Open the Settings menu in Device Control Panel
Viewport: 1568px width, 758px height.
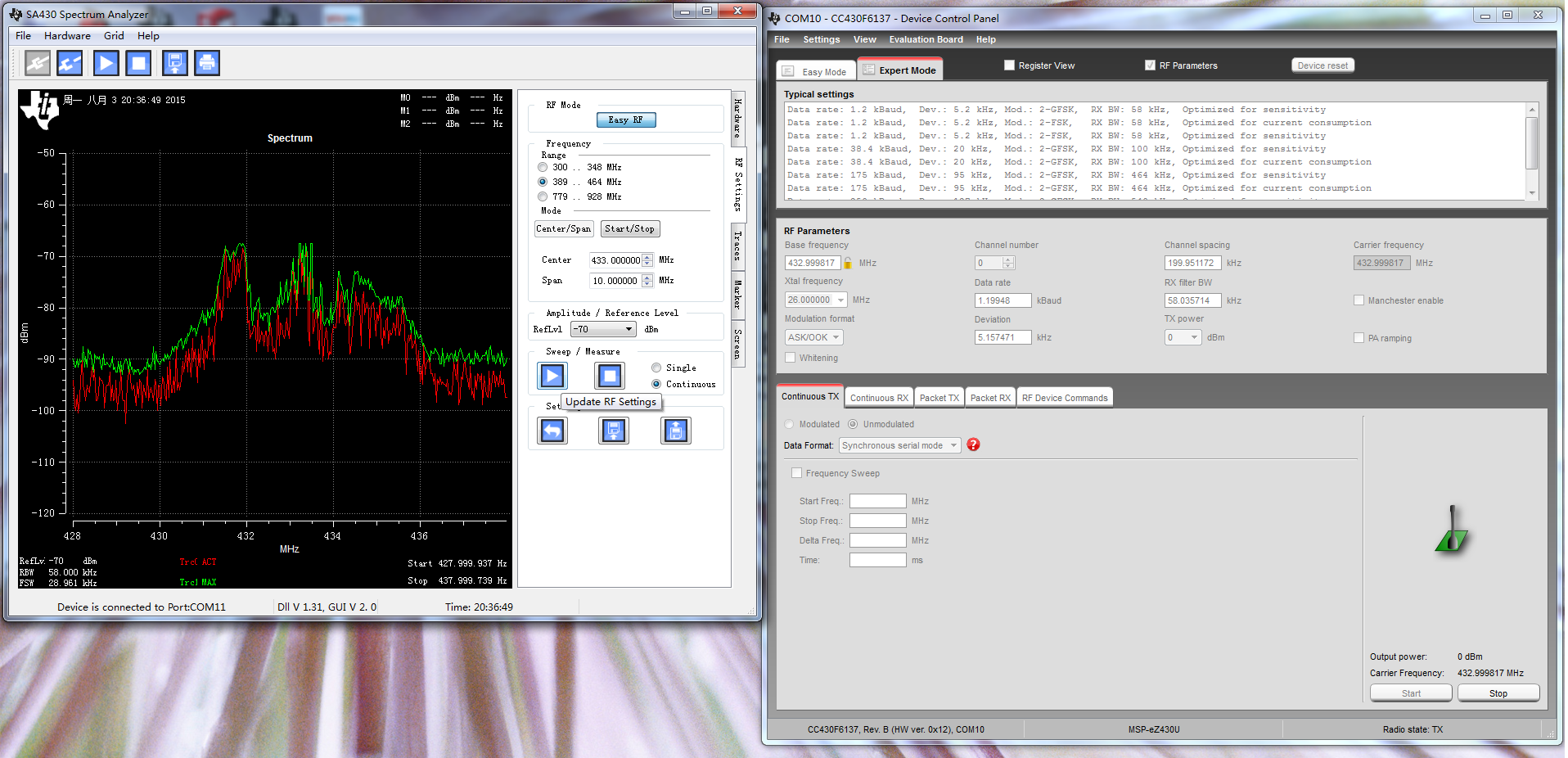[821, 39]
